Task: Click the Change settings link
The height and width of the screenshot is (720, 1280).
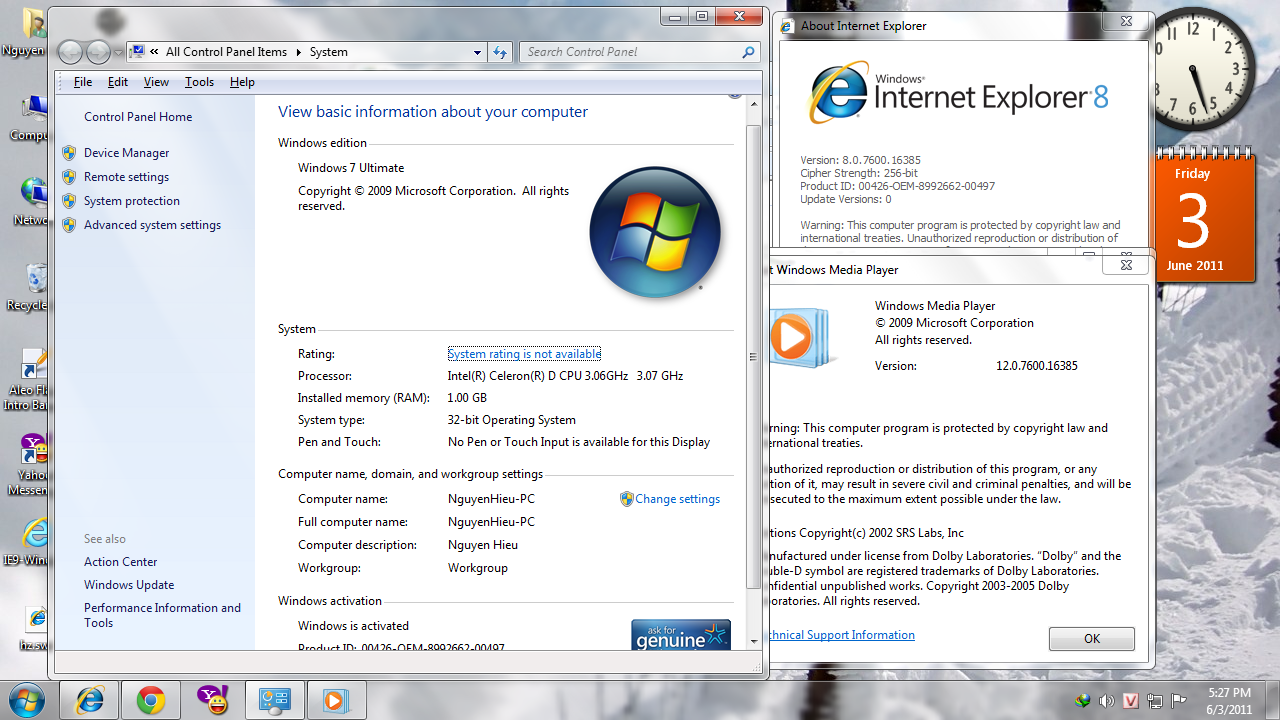Action: coord(677,499)
